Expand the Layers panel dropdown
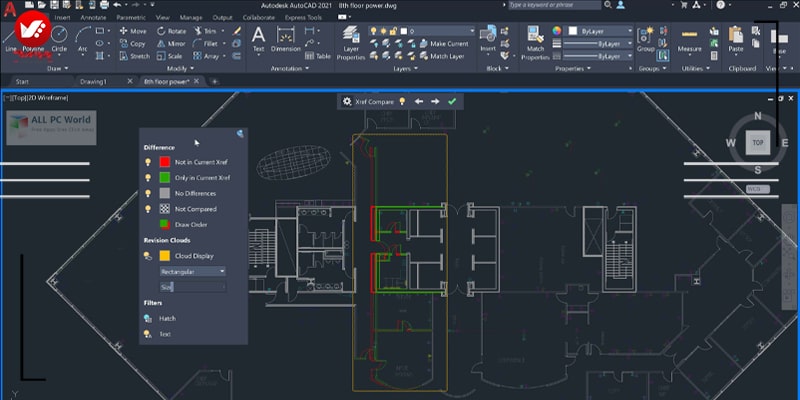 [406, 68]
